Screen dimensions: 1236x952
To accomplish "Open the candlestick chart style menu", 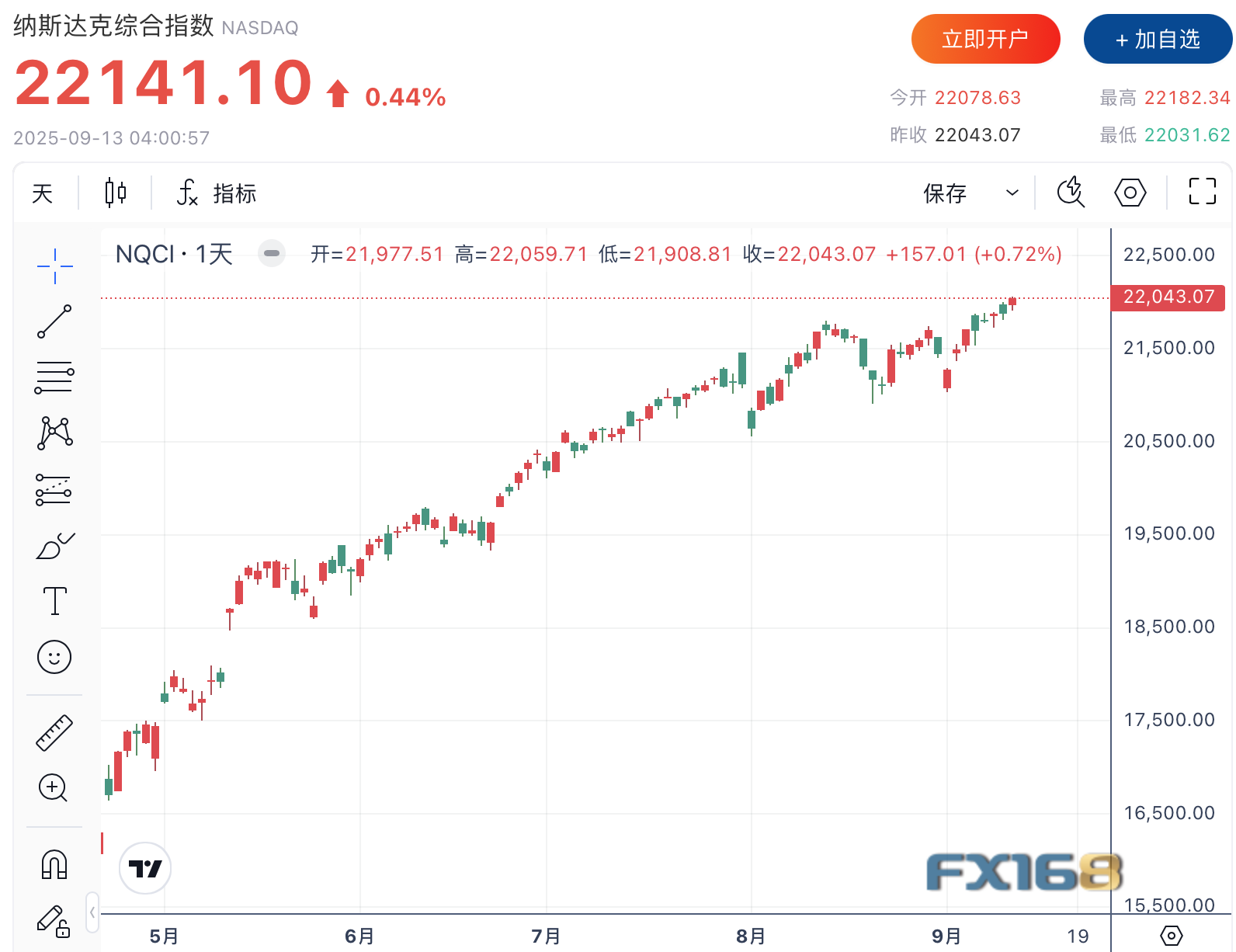I will pos(116,193).
